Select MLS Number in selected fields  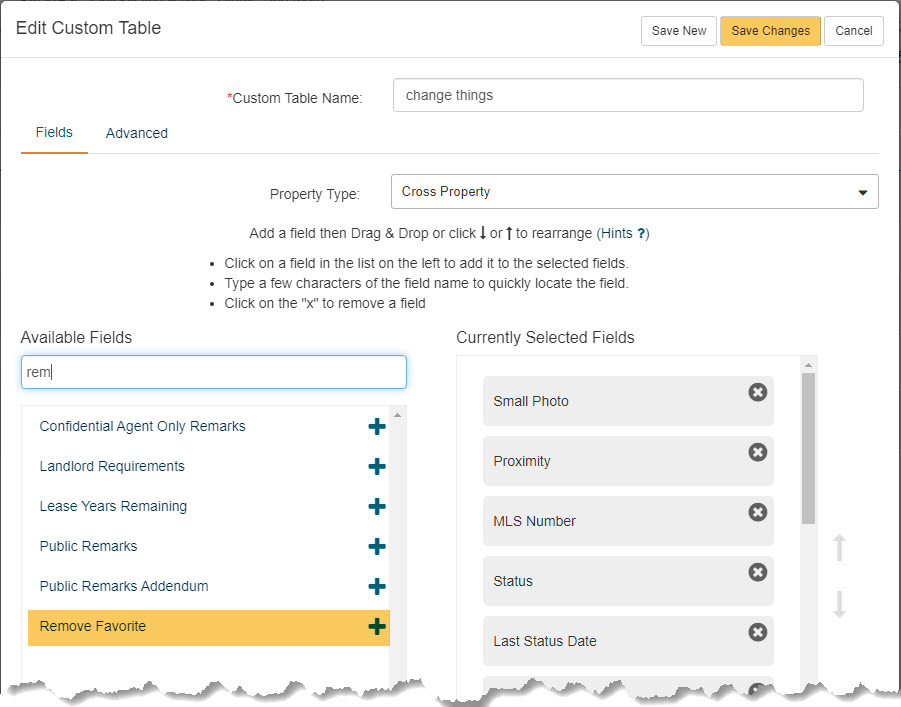tap(628, 521)
